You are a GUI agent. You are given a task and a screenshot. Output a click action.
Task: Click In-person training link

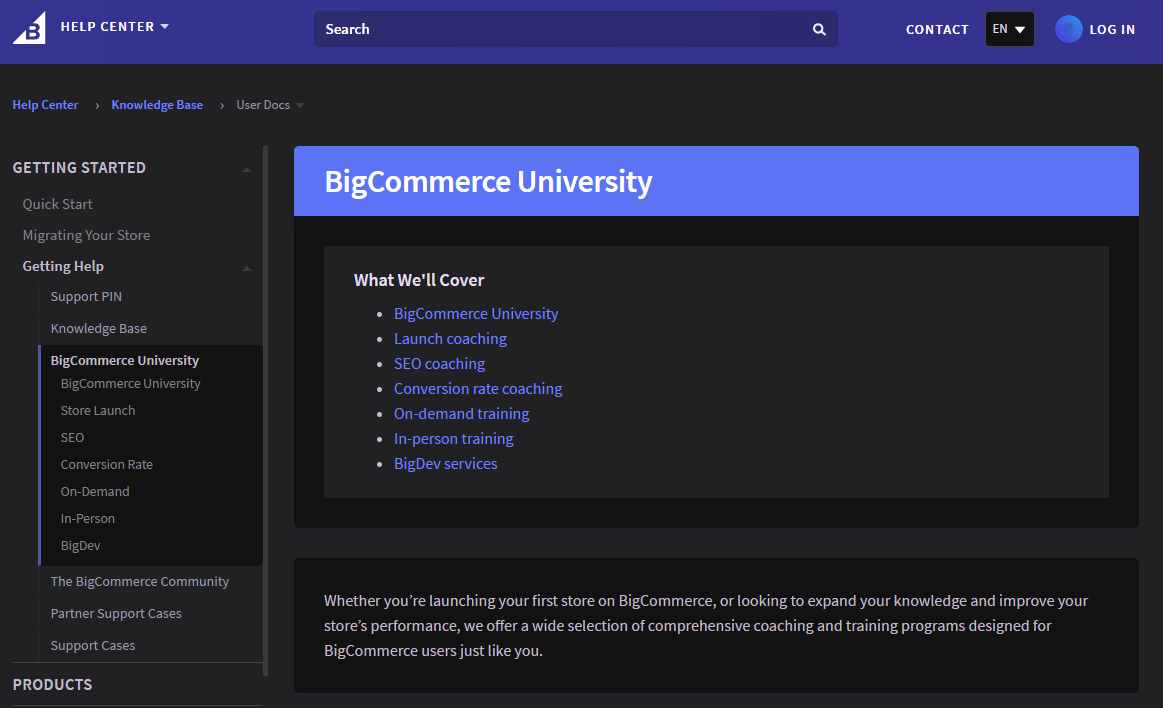(453, 439)
